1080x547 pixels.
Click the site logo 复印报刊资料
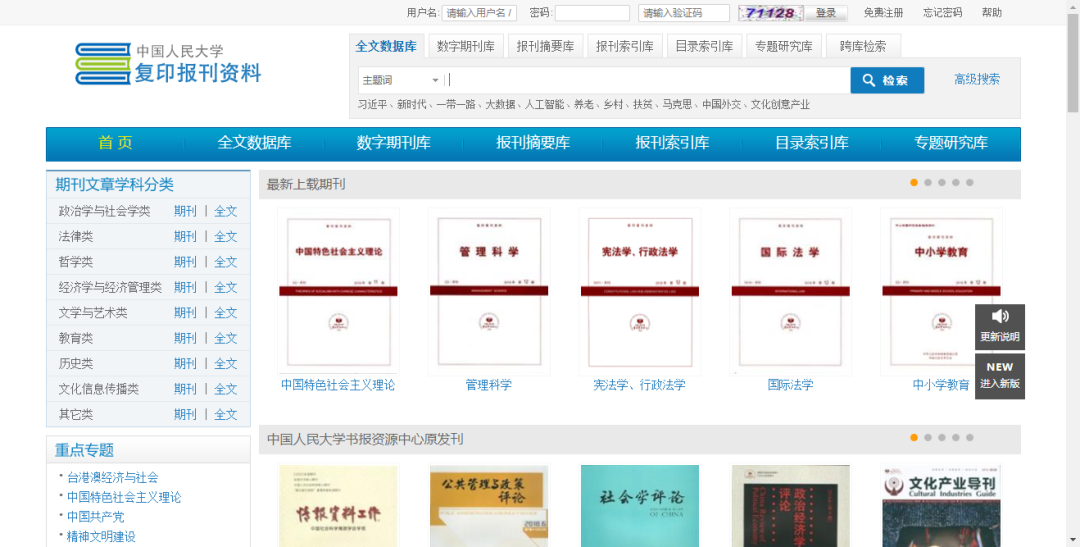click(x=168, y=64)
